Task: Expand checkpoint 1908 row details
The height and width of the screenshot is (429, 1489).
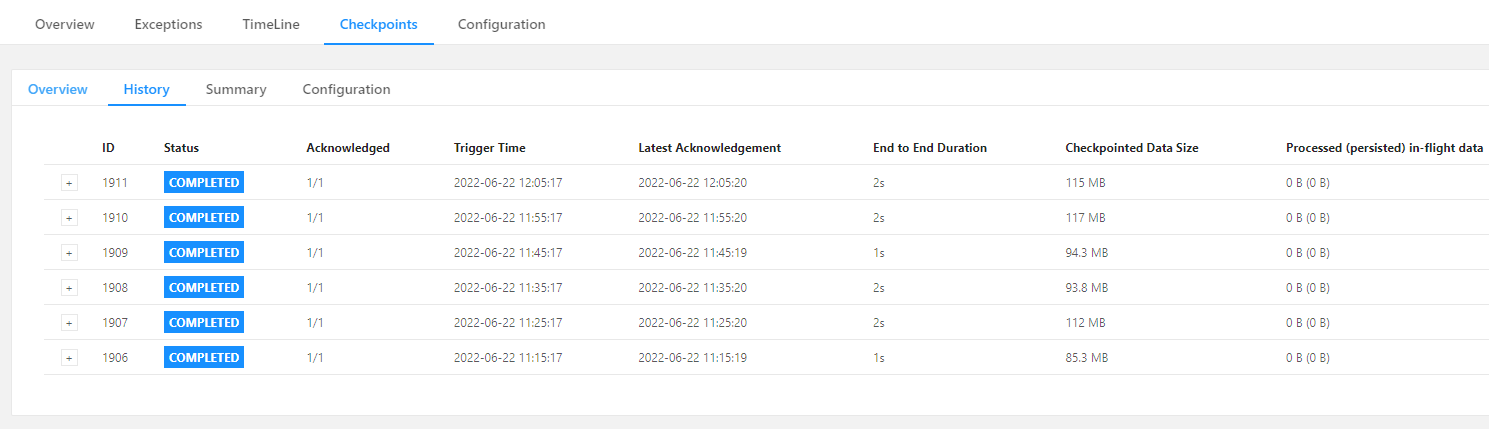Action: (x=70, y=288)
